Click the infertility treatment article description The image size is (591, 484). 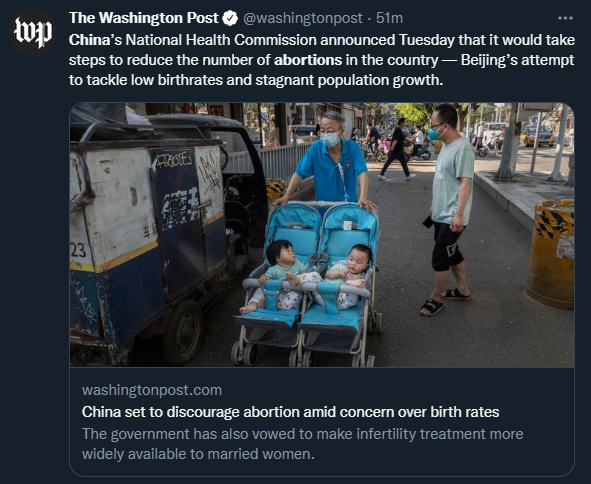click(302, 444)
